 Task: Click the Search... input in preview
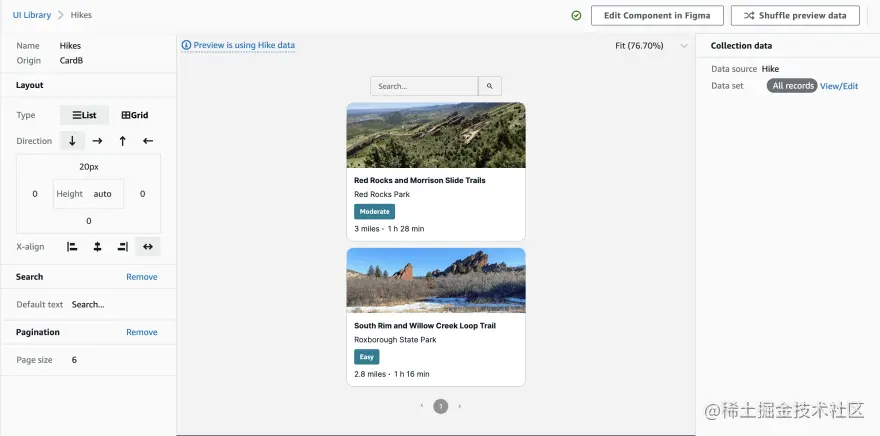tap(424, 86)
